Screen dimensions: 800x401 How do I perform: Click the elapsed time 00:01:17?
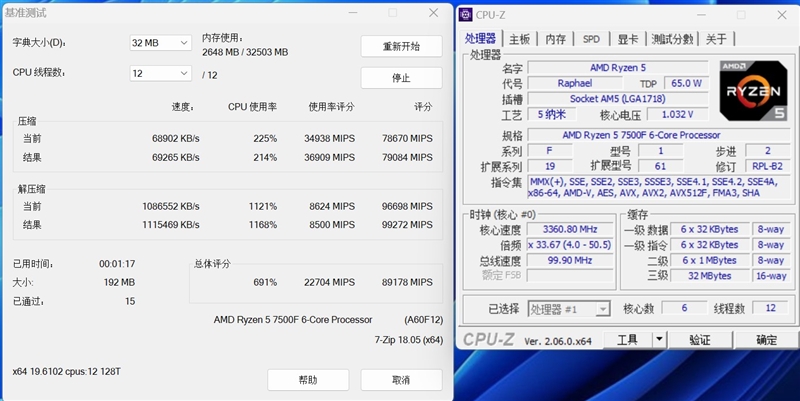pyautogui.click(x=117, y=264)
